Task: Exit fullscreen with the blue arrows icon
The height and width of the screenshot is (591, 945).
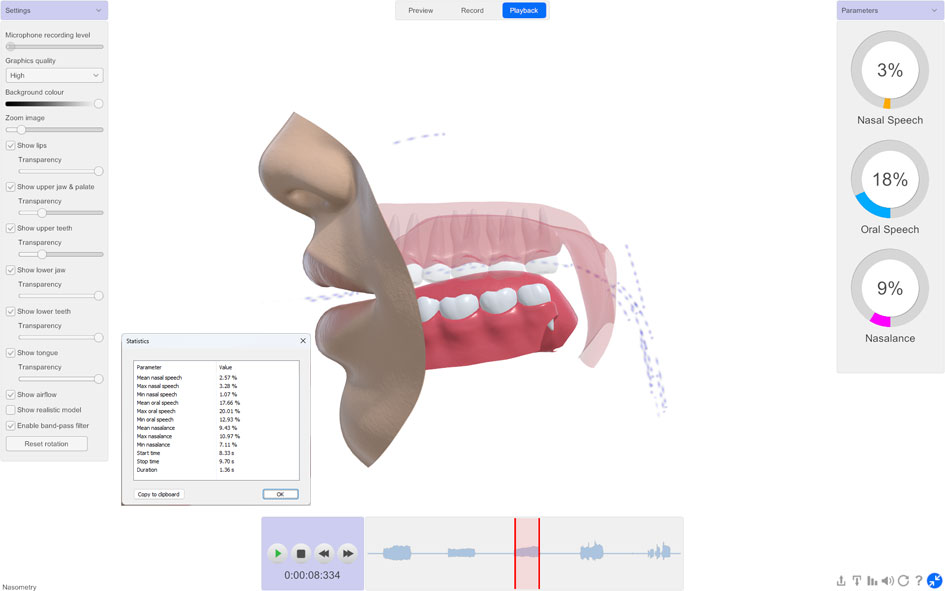Action: (935, 581)
